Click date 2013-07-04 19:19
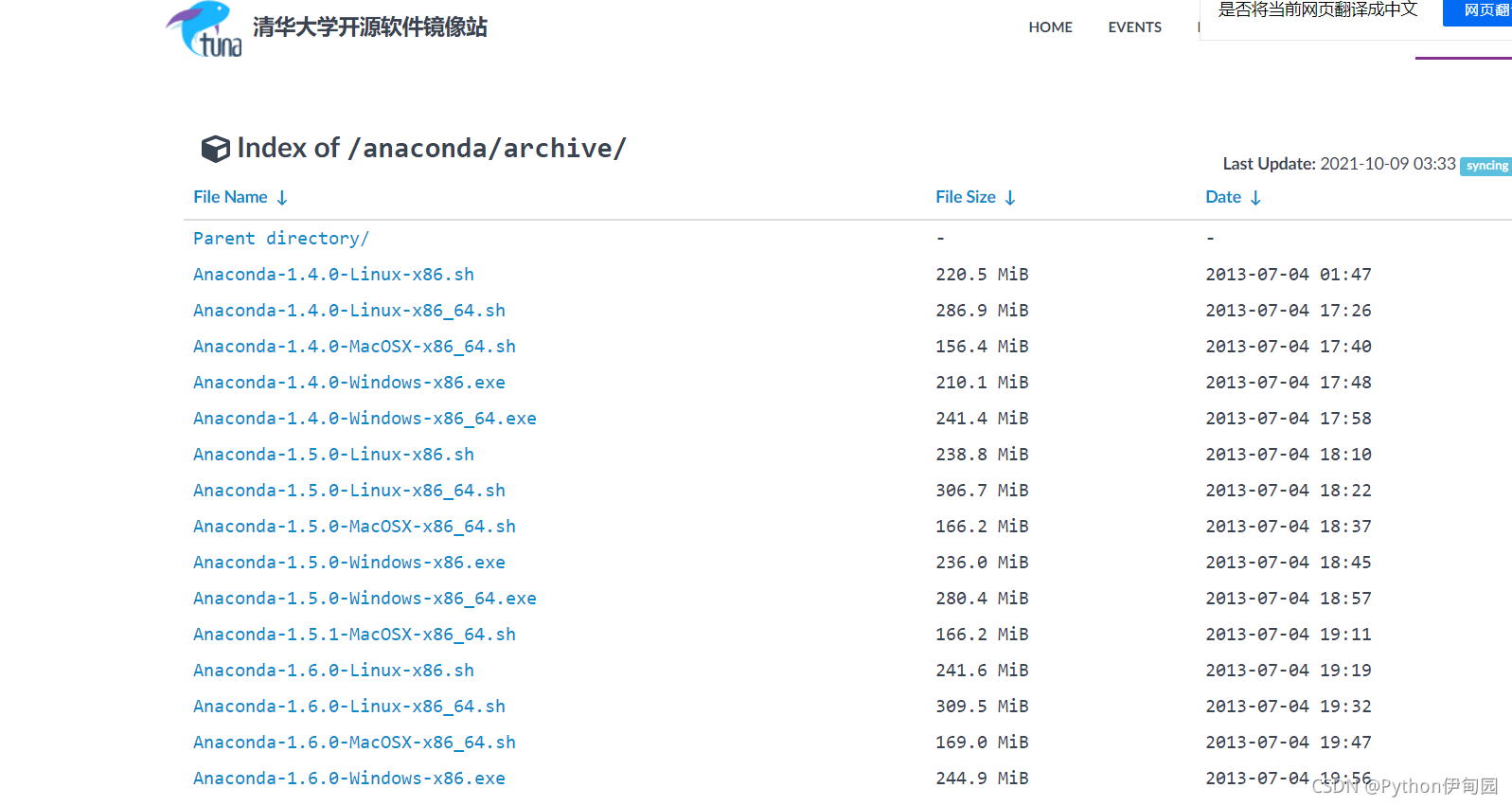 point(1289,671)
